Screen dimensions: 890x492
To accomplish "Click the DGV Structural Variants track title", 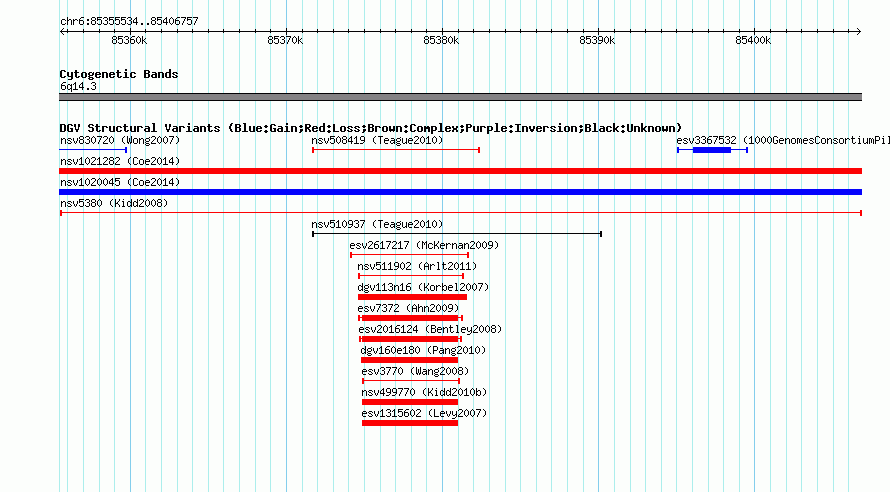I will coord(371,128).
